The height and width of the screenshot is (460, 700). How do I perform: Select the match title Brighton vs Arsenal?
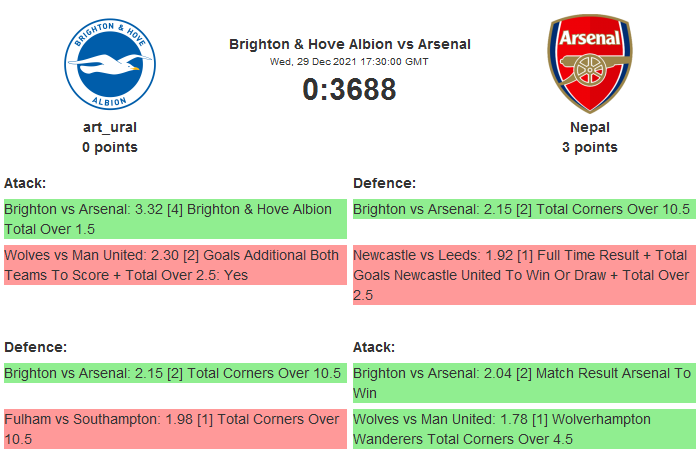click(x=349, y=44)
